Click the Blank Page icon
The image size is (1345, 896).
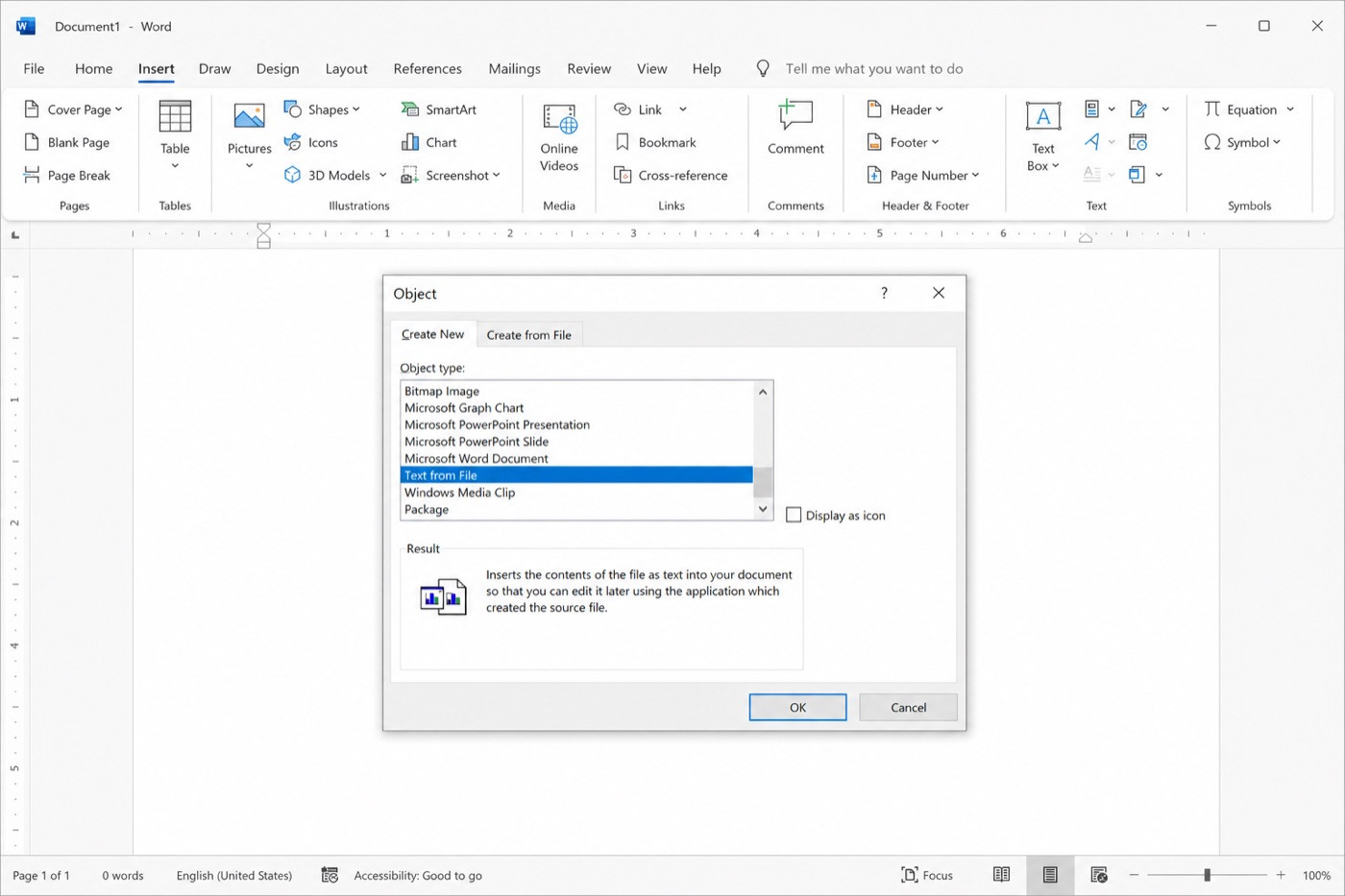[x=32, y=142]
